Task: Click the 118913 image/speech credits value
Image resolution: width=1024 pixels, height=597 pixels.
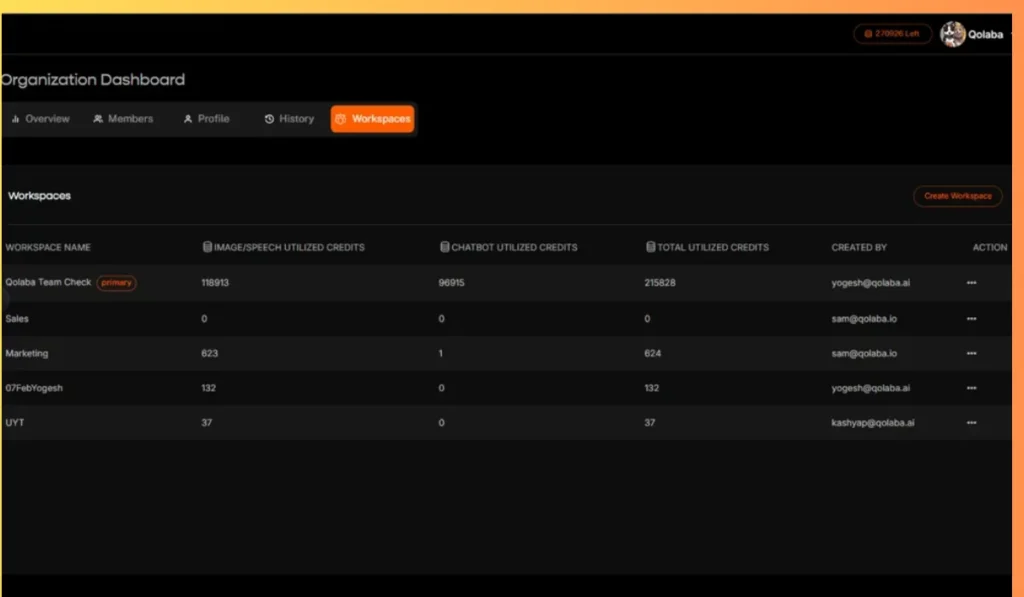Action: (x=215, y=283)
